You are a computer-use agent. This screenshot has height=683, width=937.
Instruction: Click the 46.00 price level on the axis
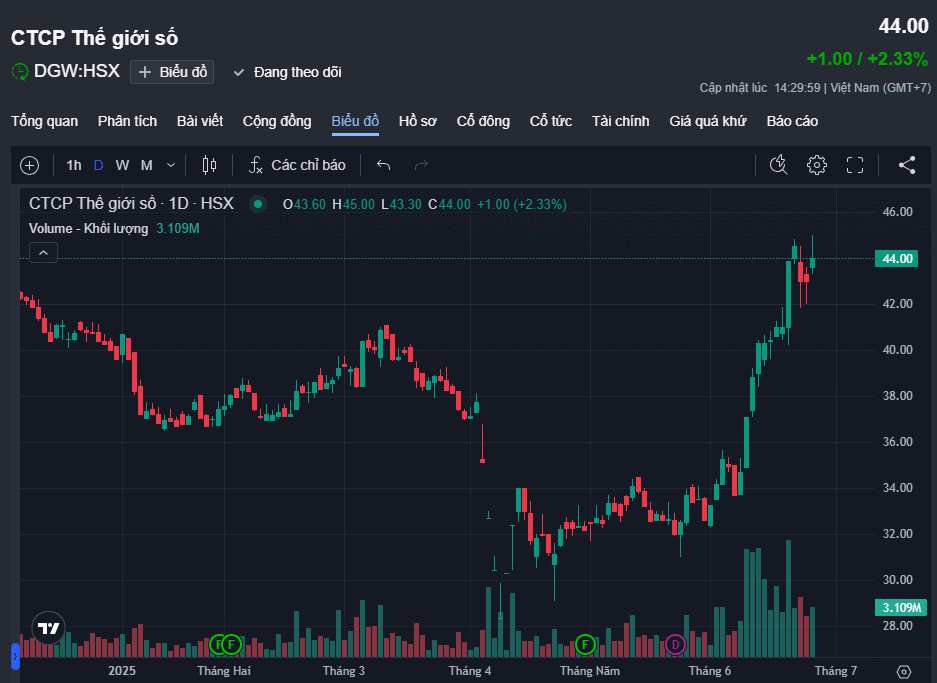(898, 212)
